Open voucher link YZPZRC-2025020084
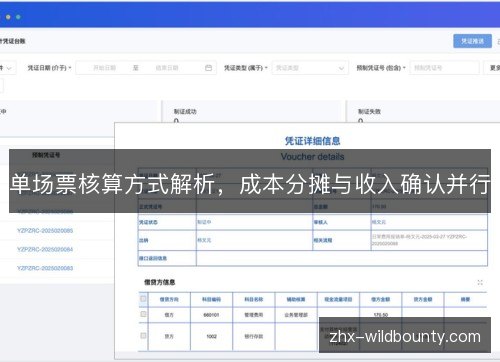This screenshot has width=500, height=362. click(45, 249)
